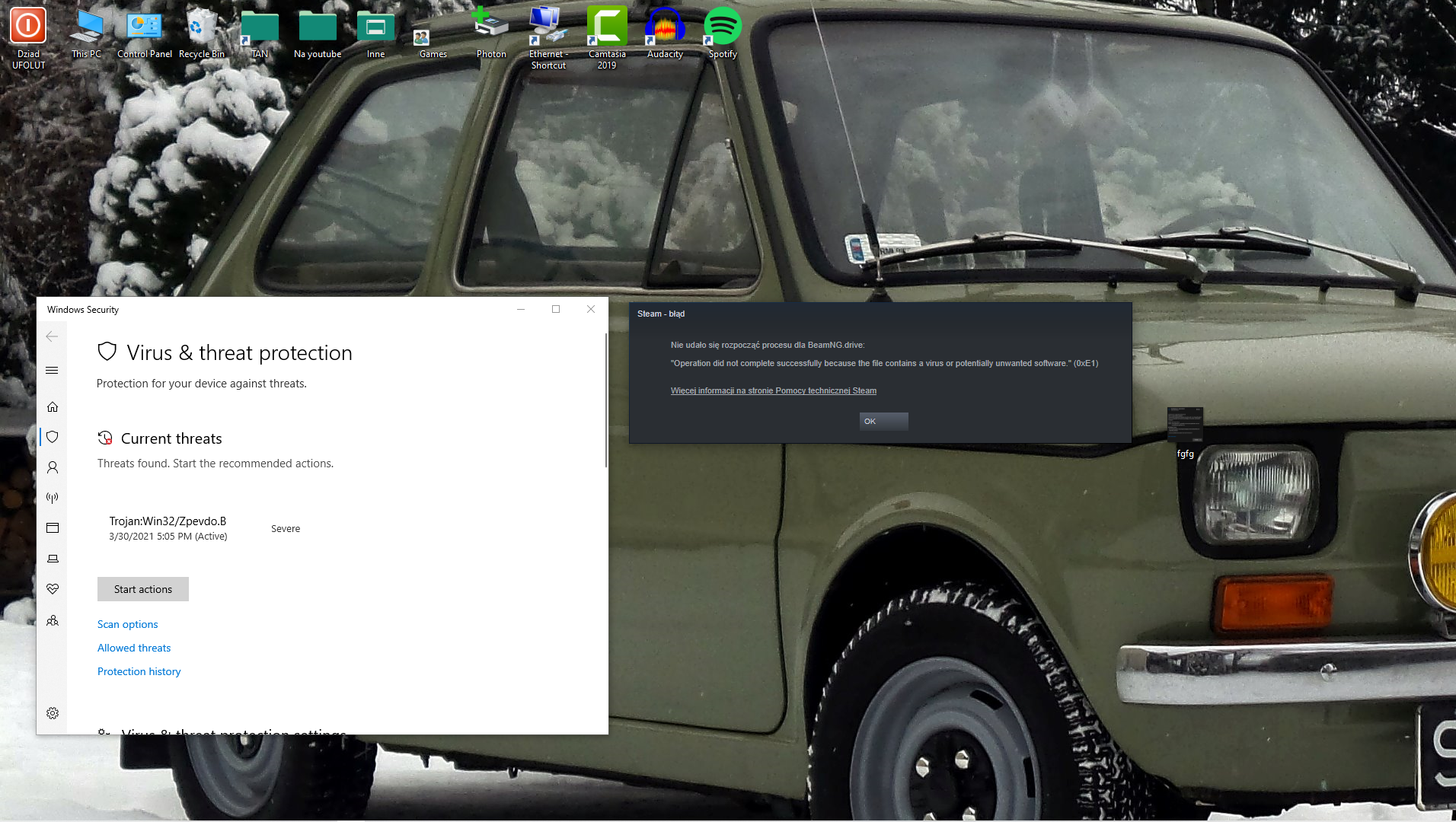This screenshot has height=822, width=1456.
Task: Close the Windows Security window
Action: [591, 309]
